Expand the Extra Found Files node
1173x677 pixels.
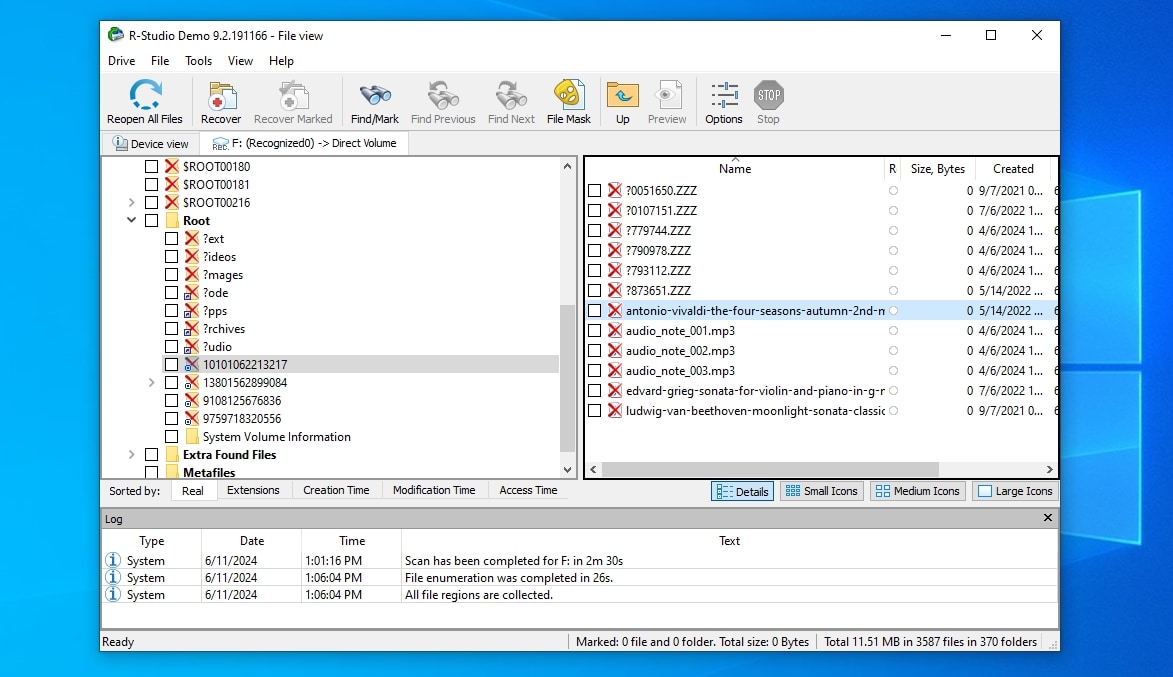coord(132,455)
